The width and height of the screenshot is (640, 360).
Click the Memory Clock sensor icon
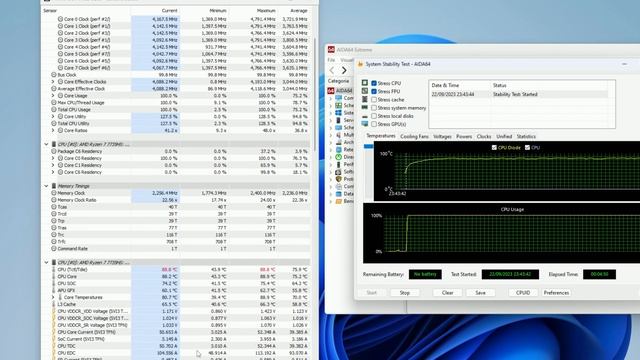pos(53,193)
